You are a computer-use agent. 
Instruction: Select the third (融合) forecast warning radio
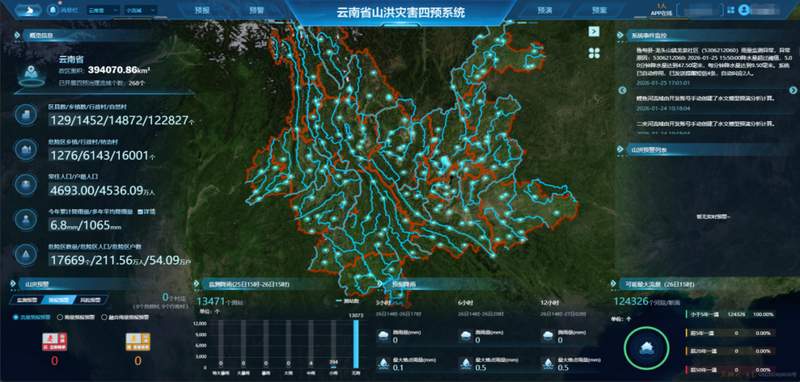(104, 317)
